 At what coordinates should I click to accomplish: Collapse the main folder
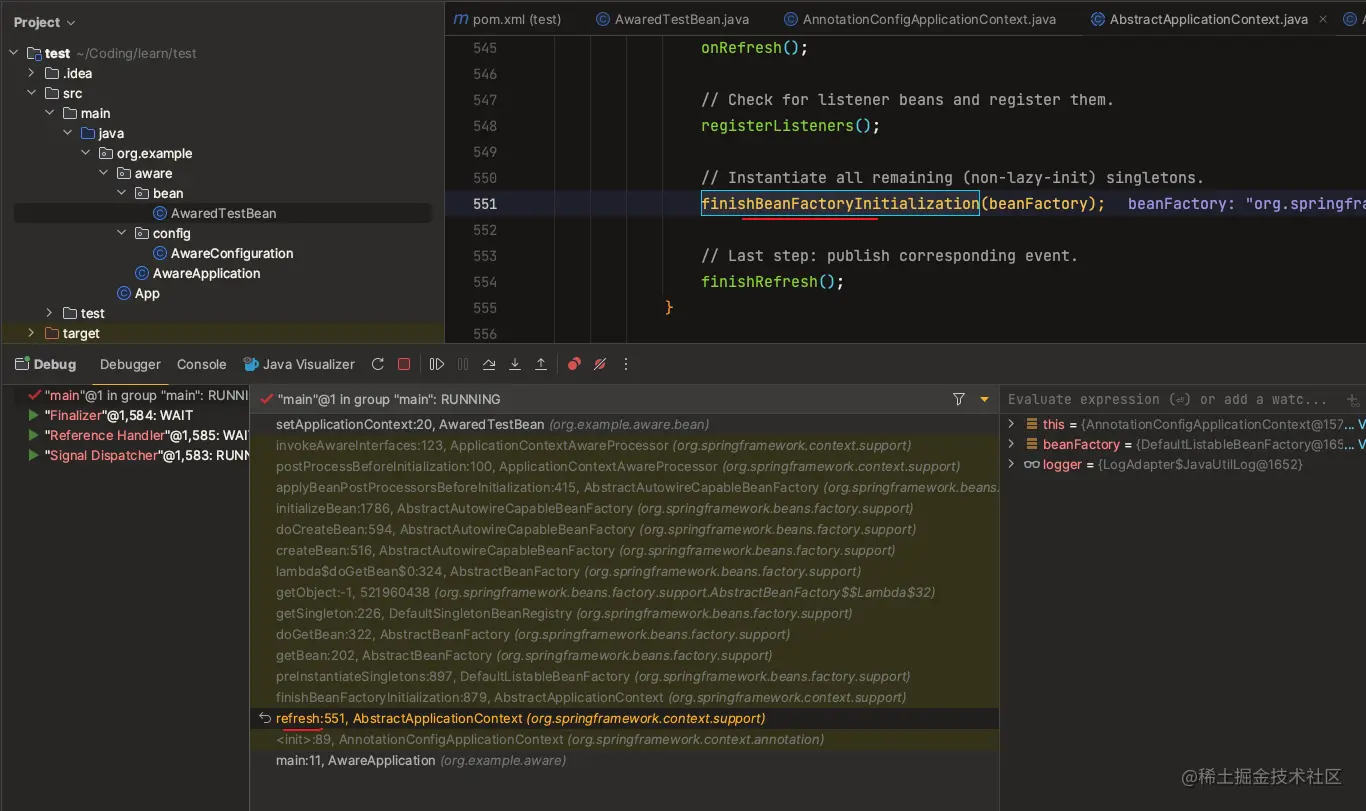point(51,113)
